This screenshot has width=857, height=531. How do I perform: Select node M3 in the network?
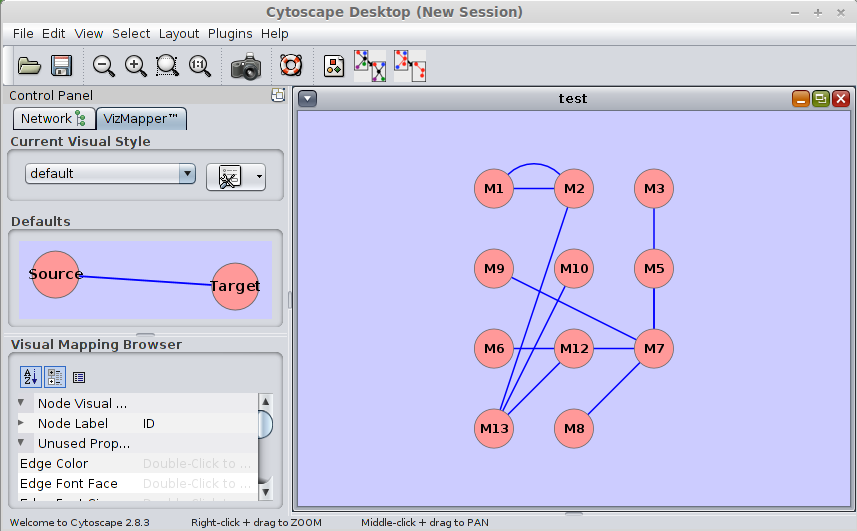tap(654, 188)
